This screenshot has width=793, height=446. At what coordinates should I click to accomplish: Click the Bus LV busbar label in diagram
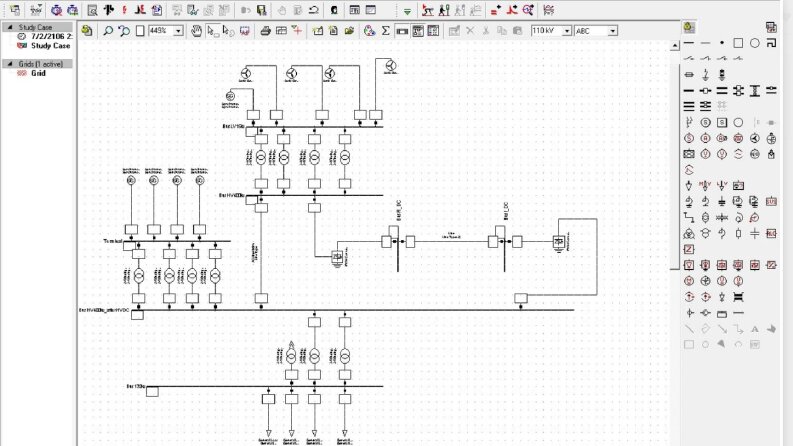point(233,126)
